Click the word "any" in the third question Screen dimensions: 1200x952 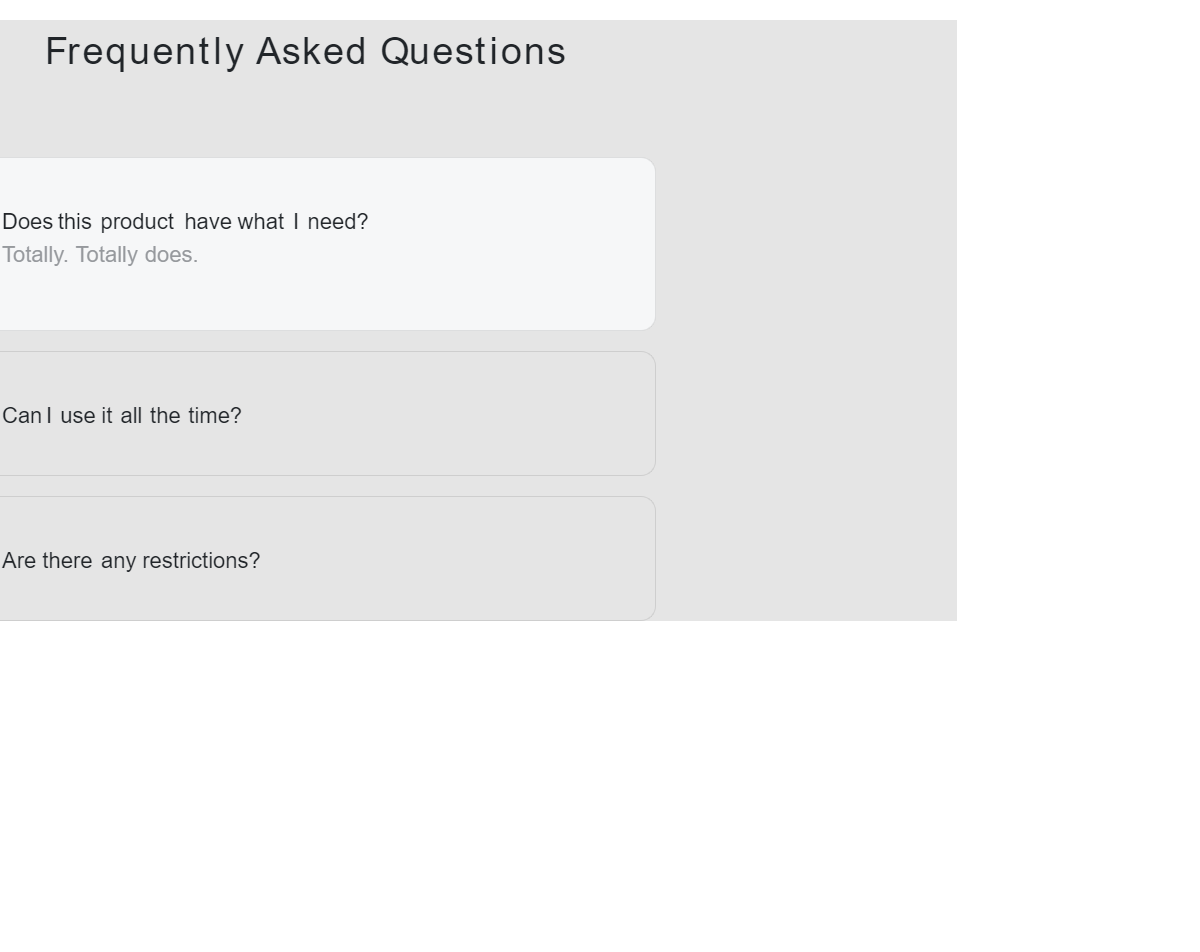118,561
